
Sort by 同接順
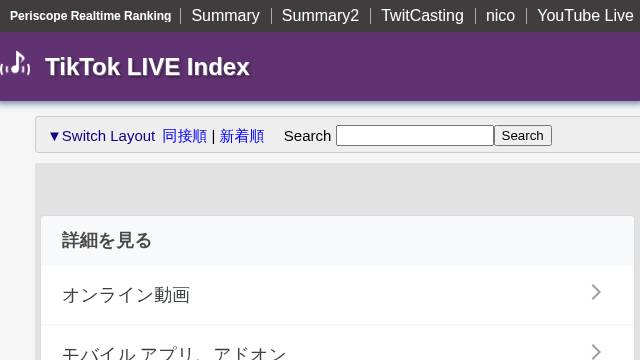click(x=184, y=136)
